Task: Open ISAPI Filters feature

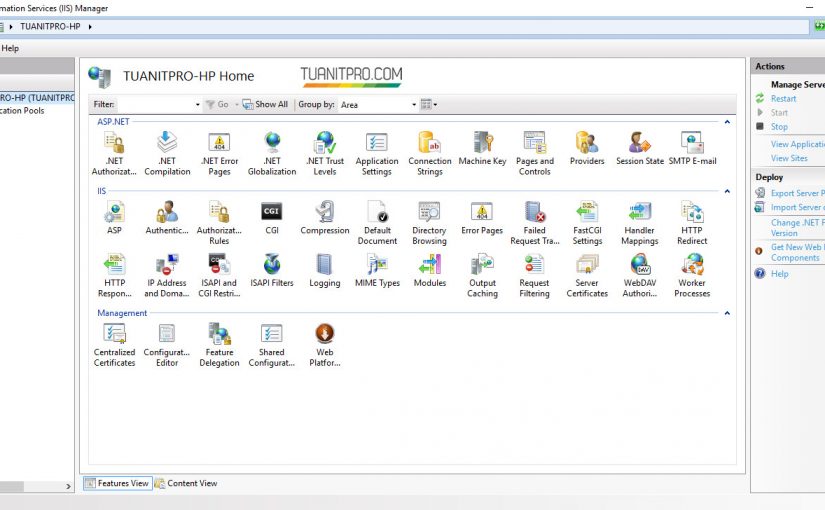Action: point(272,270)
